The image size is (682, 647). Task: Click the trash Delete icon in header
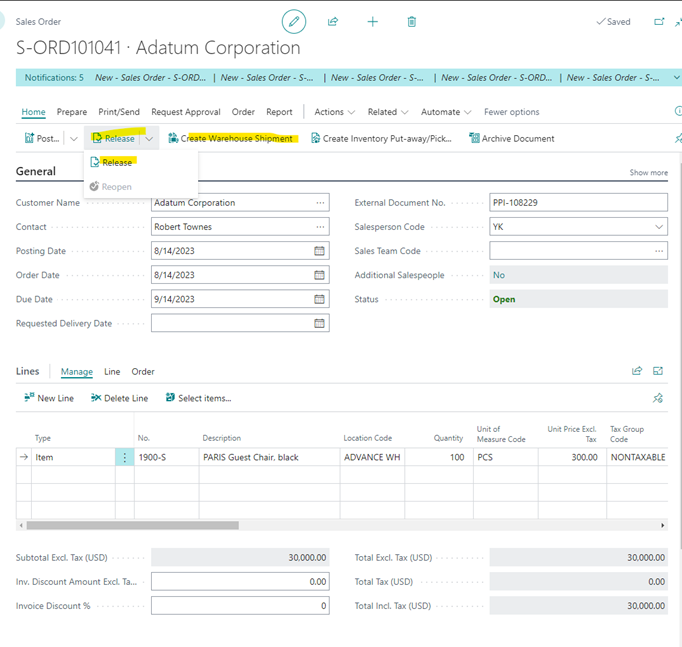click(x=411, y=21)
